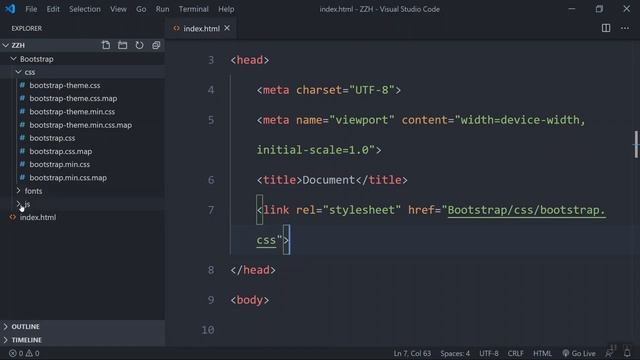This screenshot has height=360, width=640.
Task: Change encoding via UTF-8 status
Action: pyautogui.click(x=489, y=353)
